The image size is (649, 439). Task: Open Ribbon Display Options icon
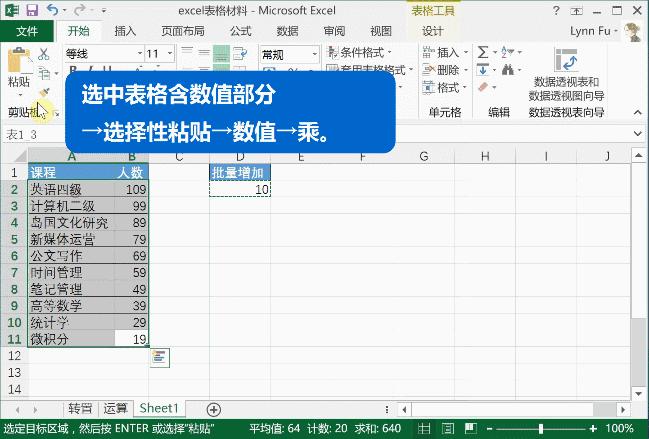(x=576, y=11)
